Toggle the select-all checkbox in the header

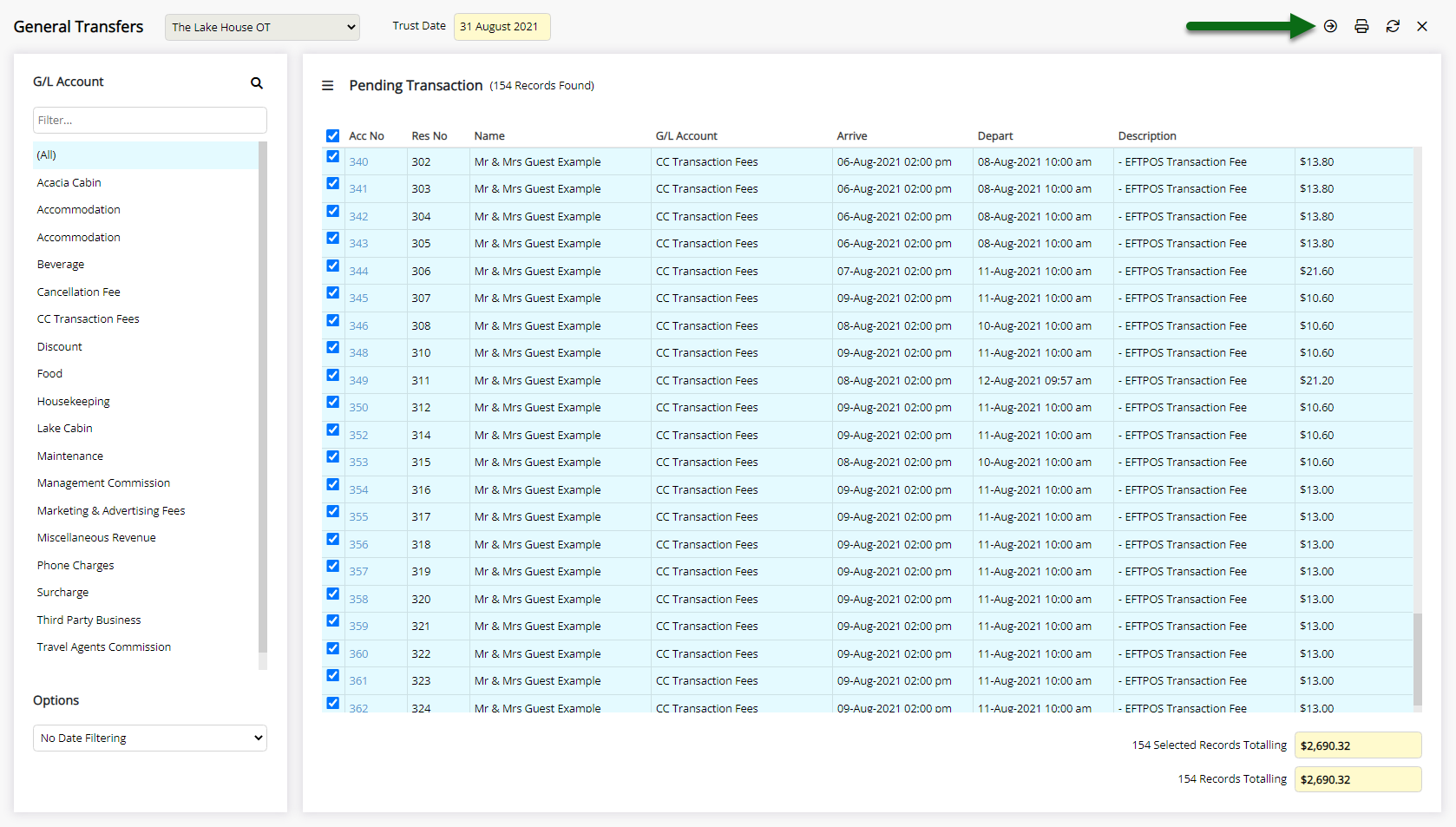point(332,135)
